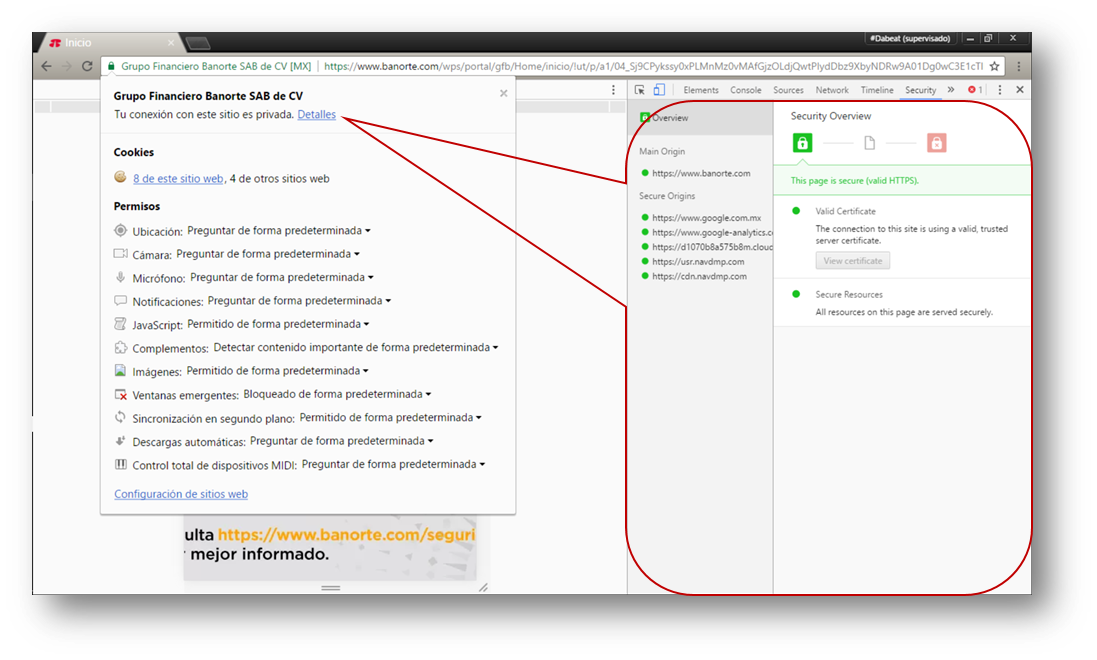
Task: Click the cookie icon under Cookies
Action: click(x=120, y=177)
